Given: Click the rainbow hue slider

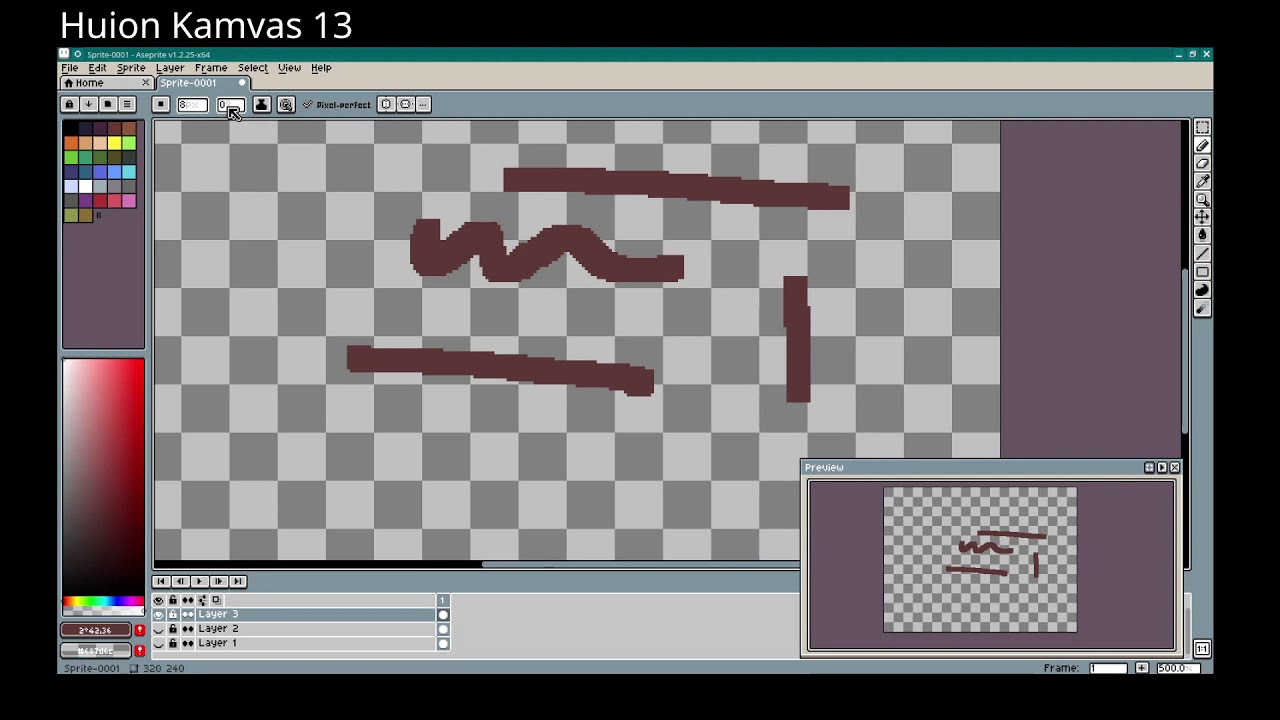Looking at the screenshot, I should click(103, 601).
